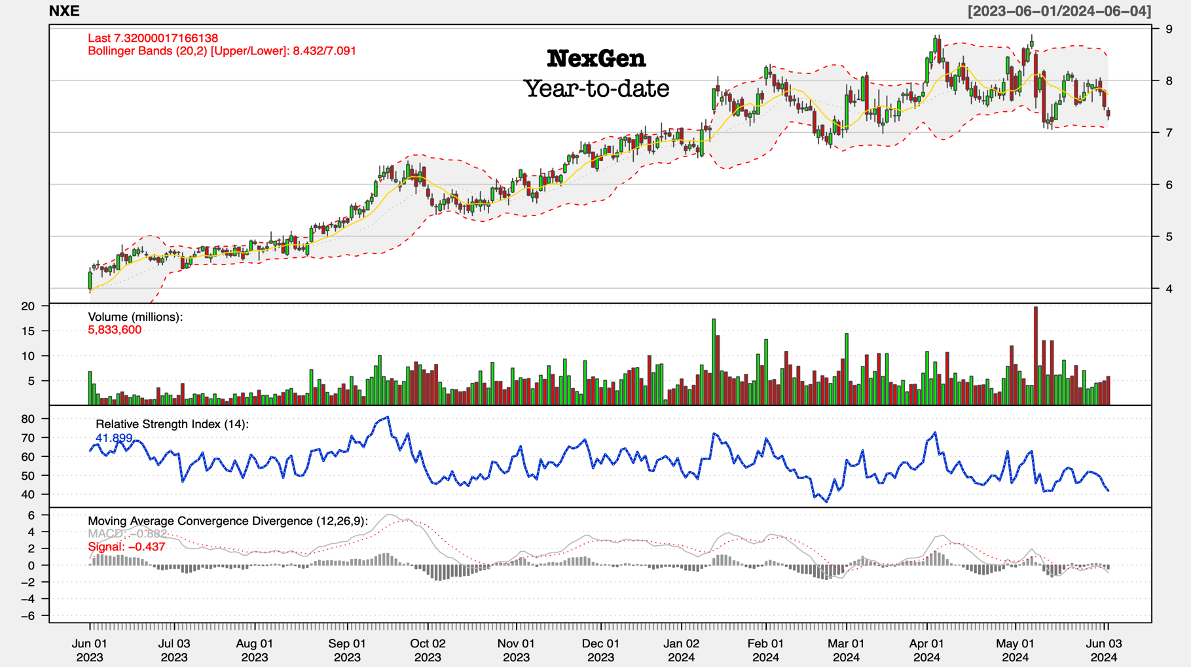
Task: Click the RSI value 41.899
Action: (x=114, y=438)
